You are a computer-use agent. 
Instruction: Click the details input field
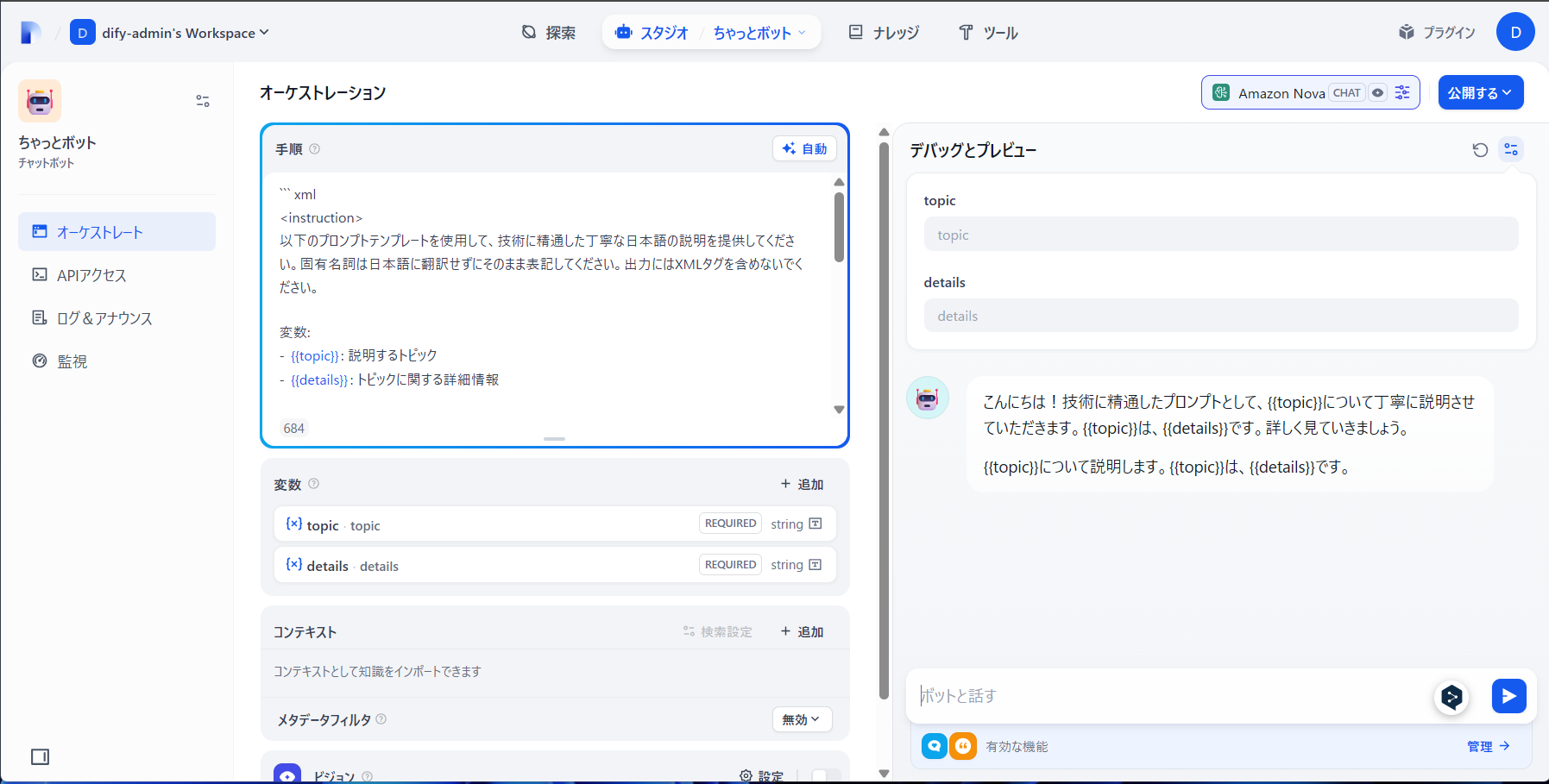pos(1221,316)
